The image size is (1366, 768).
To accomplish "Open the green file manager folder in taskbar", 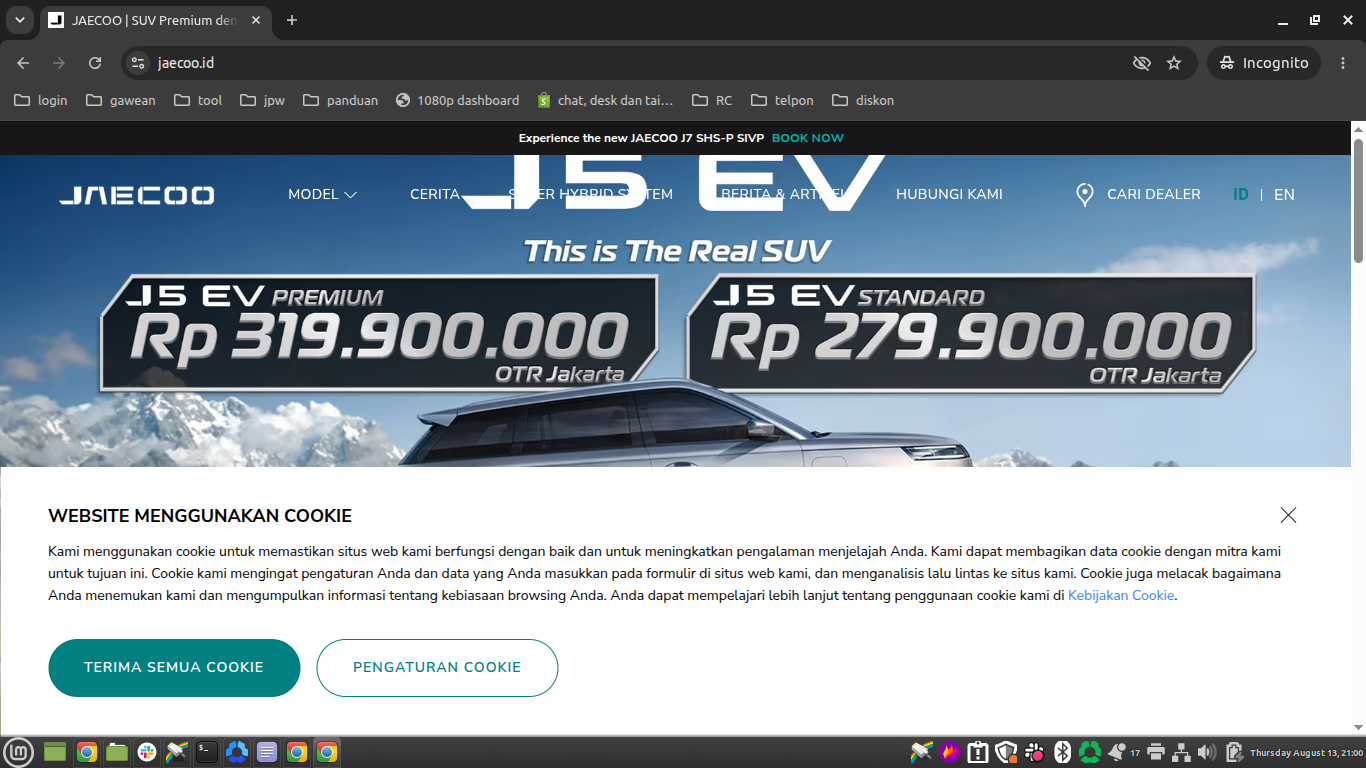I will point(117,752).
